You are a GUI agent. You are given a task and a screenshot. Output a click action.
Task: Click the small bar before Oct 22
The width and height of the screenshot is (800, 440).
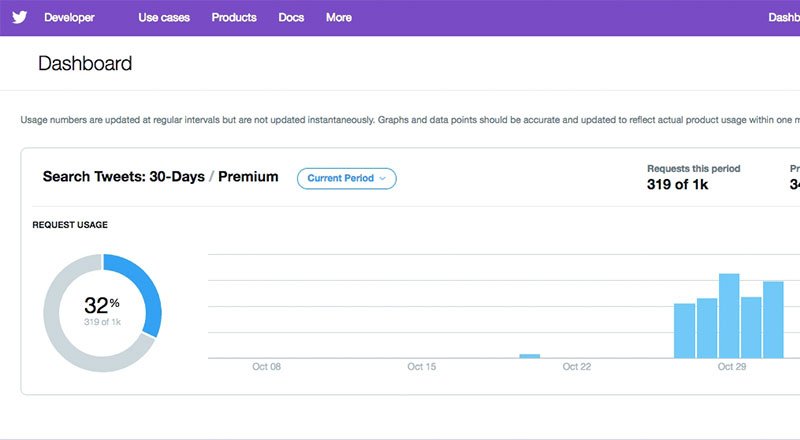point(530,356)
